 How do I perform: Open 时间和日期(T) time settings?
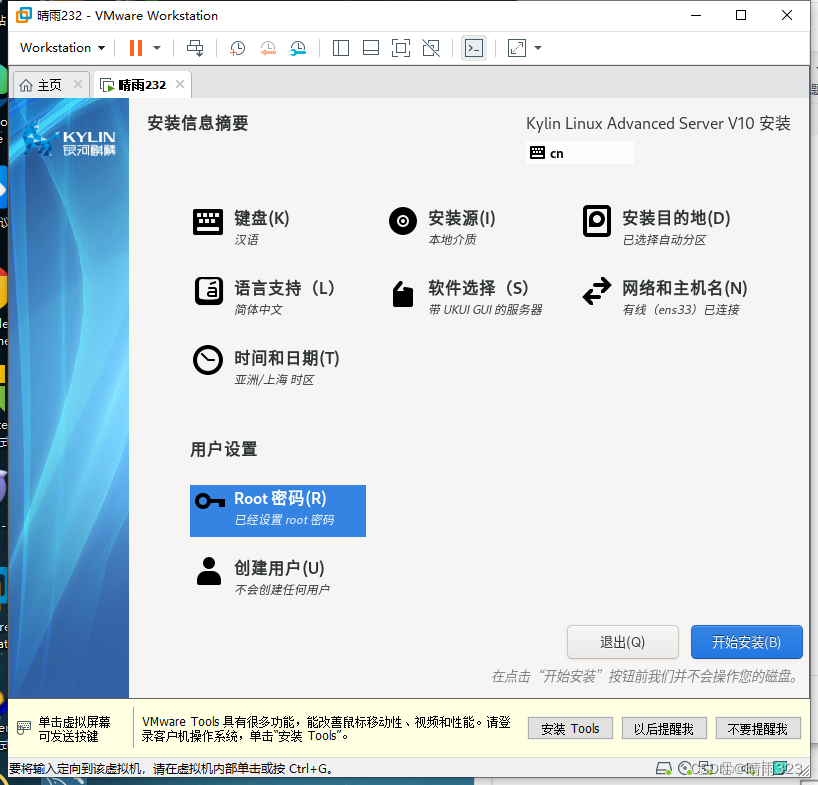pyautogui.click(x=266, y=366)
